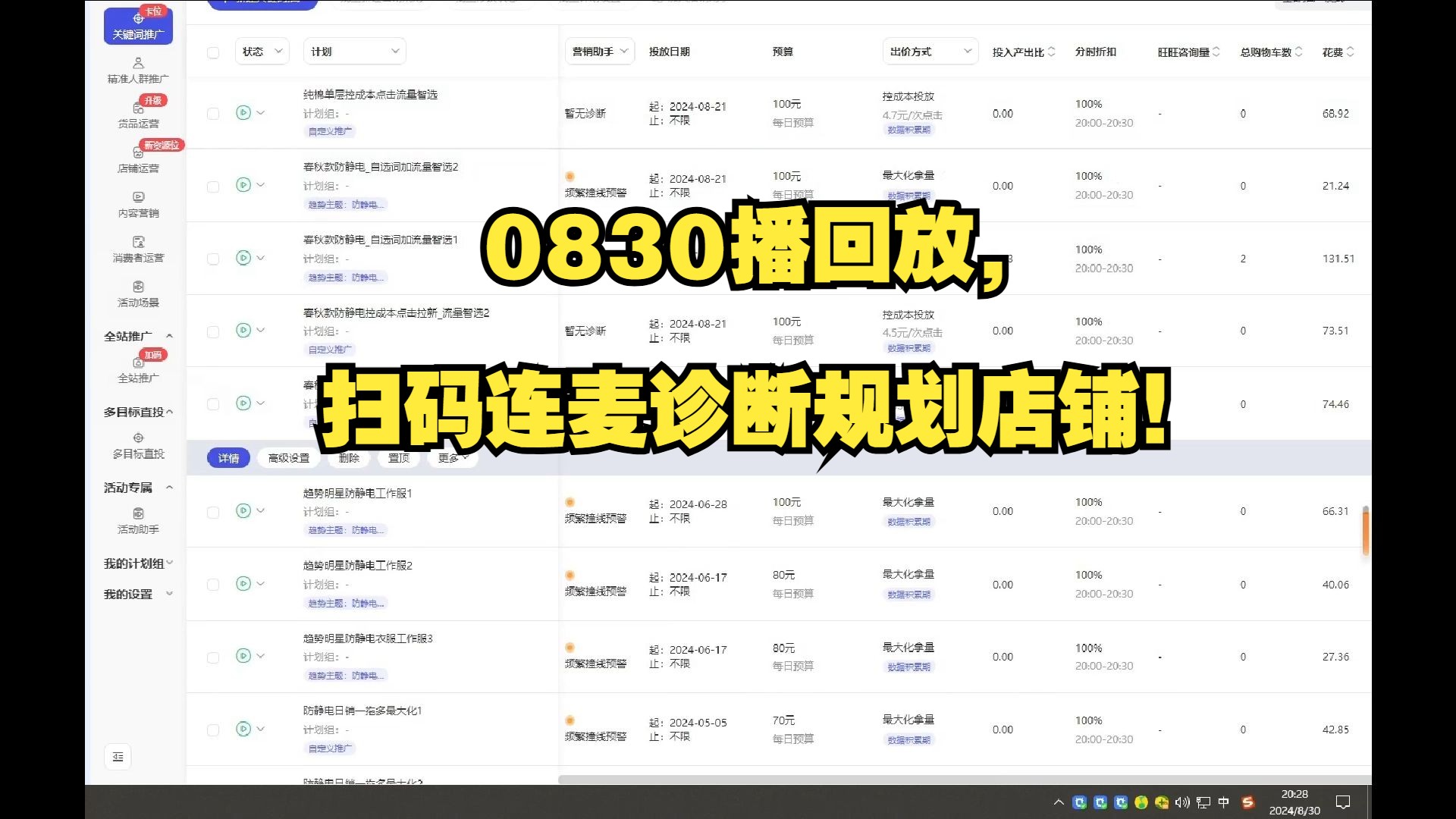Image resolution: width=1456 pixels, height=819 pixels.
Task: Check the row 春秋款防静电控成本点击拉新_流量智选2
Action: 213,332
